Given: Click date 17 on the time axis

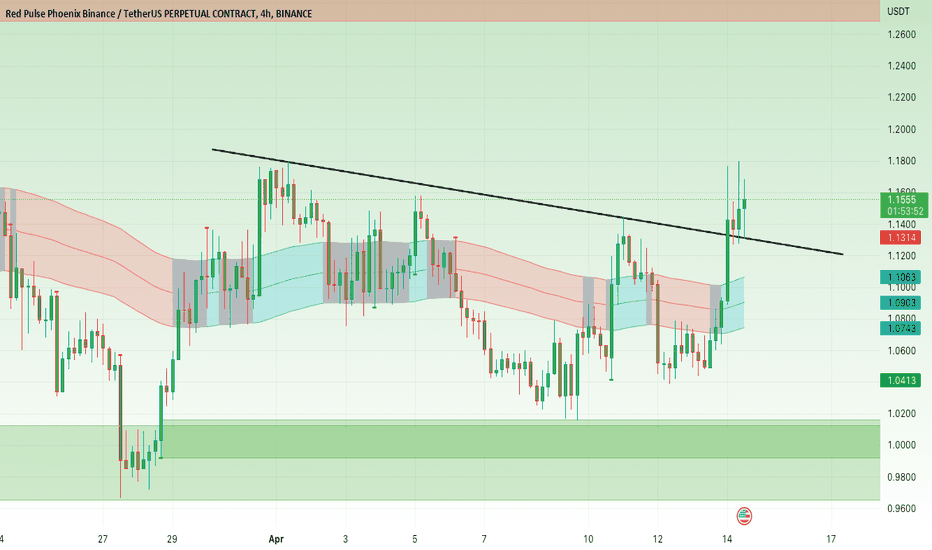Looking at the screenshot, I should coord(831,539).
